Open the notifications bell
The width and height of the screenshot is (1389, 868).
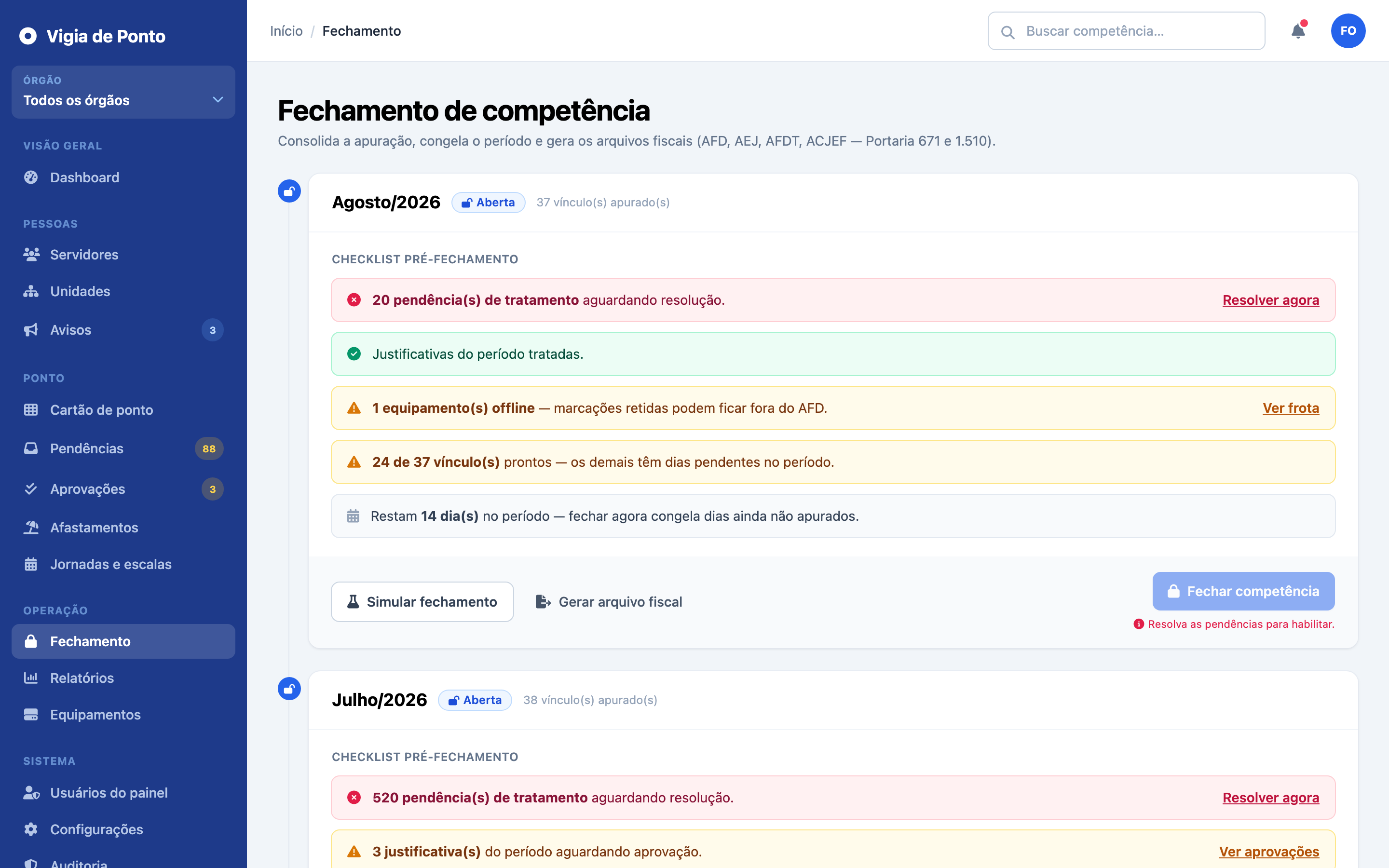coord(1298,31)
